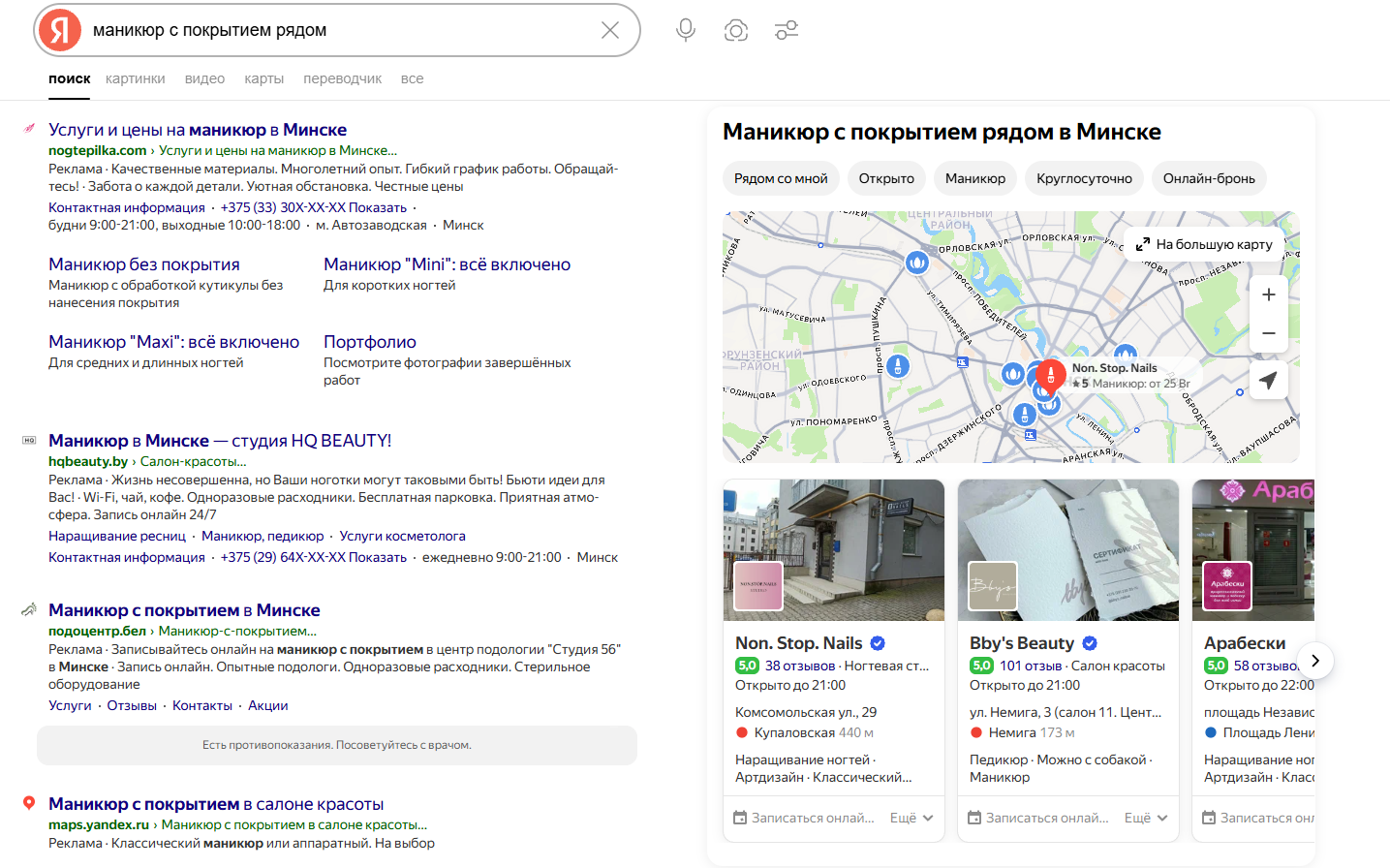The width and height of the screenshot is (1390, 868).
Task: Toggle the Круглосуточно filter chip
Action: 1084,178
